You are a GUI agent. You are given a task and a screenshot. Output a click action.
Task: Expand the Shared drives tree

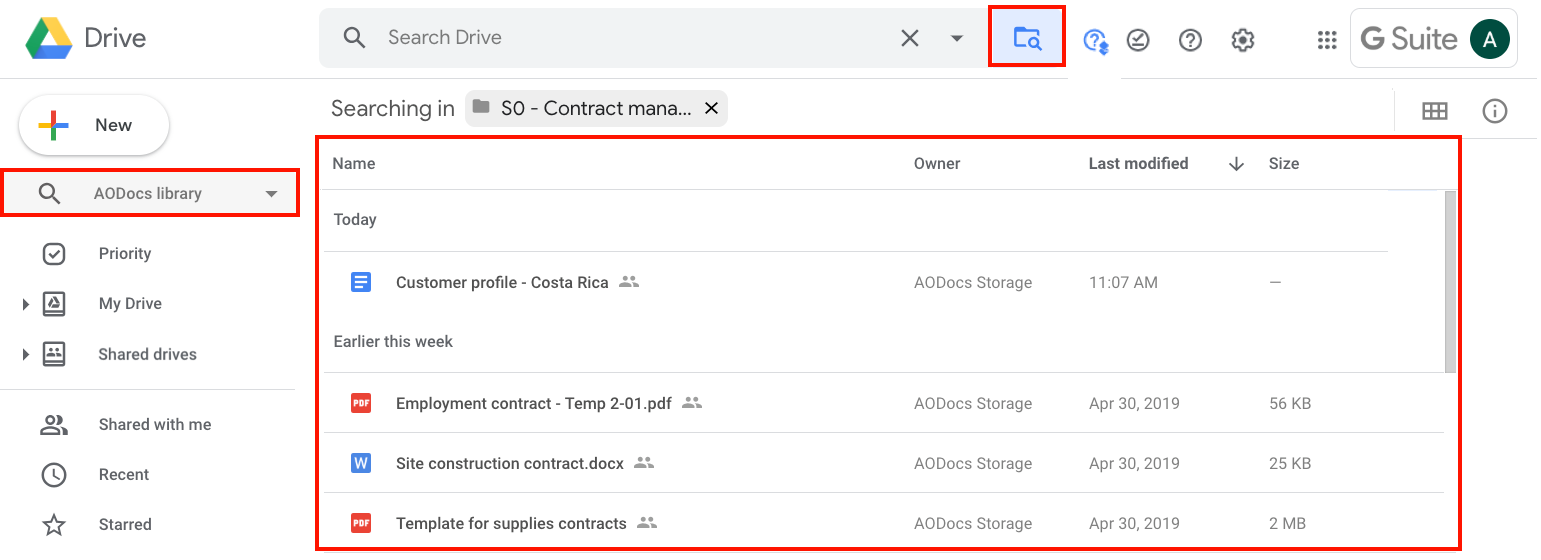click(x=26, y=354)
